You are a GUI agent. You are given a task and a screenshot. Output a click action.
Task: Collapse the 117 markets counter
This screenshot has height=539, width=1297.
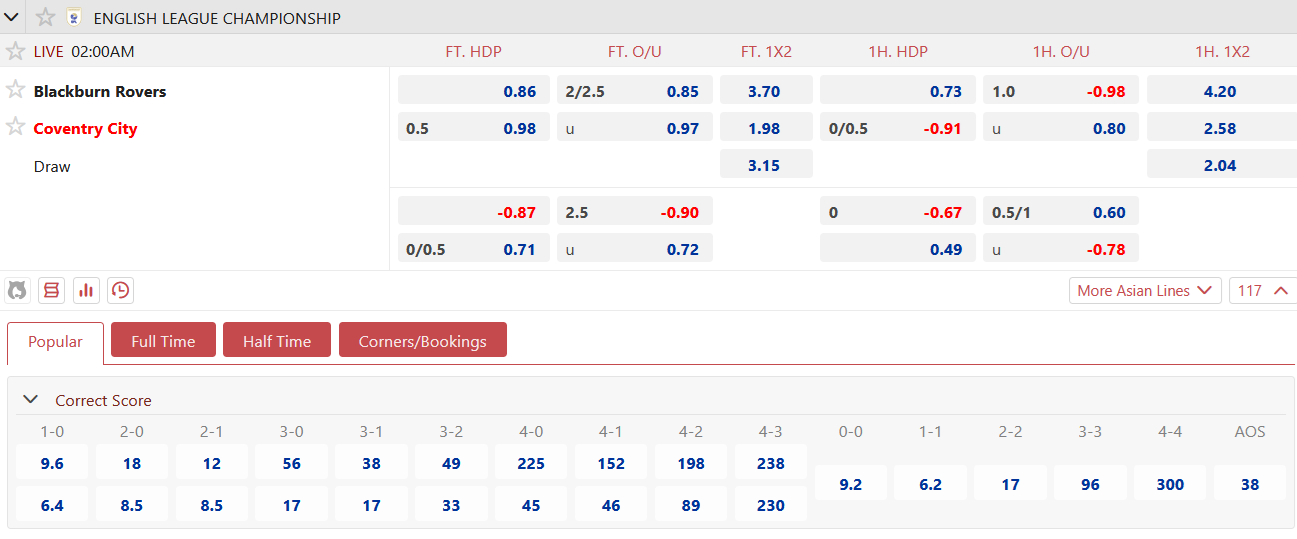(x=1262, y=290)
